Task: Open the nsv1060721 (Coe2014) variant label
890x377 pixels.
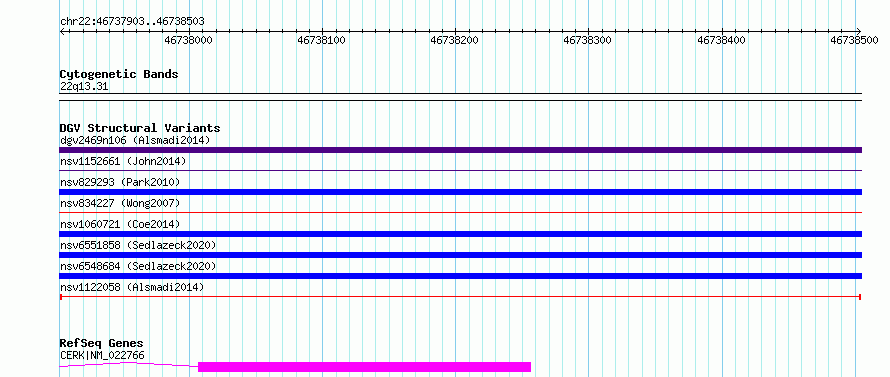Action: (x=120, y=224)
